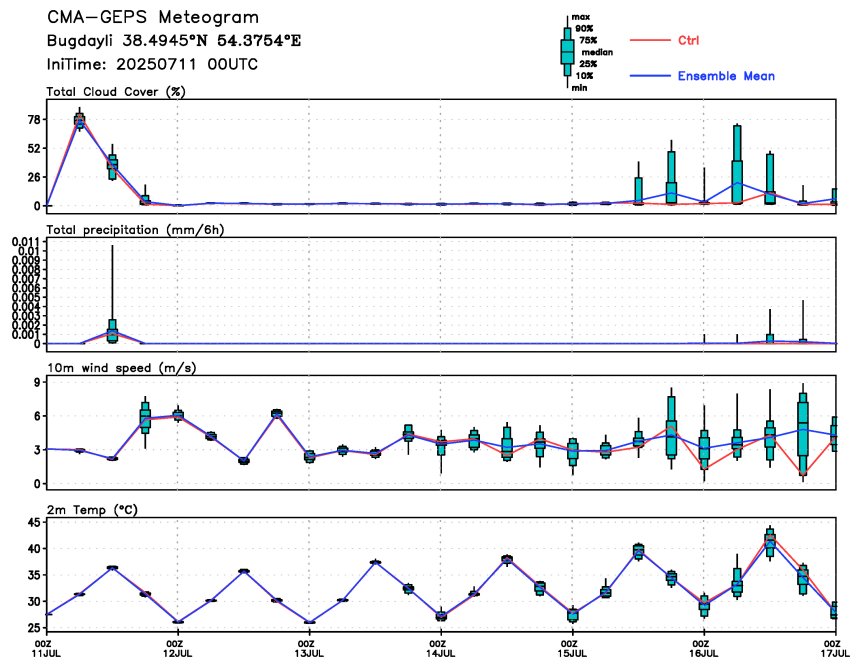Click the 00Z 15JUL time axis label
This screenshot has height=669, width=860.
(x=573, y=648)
